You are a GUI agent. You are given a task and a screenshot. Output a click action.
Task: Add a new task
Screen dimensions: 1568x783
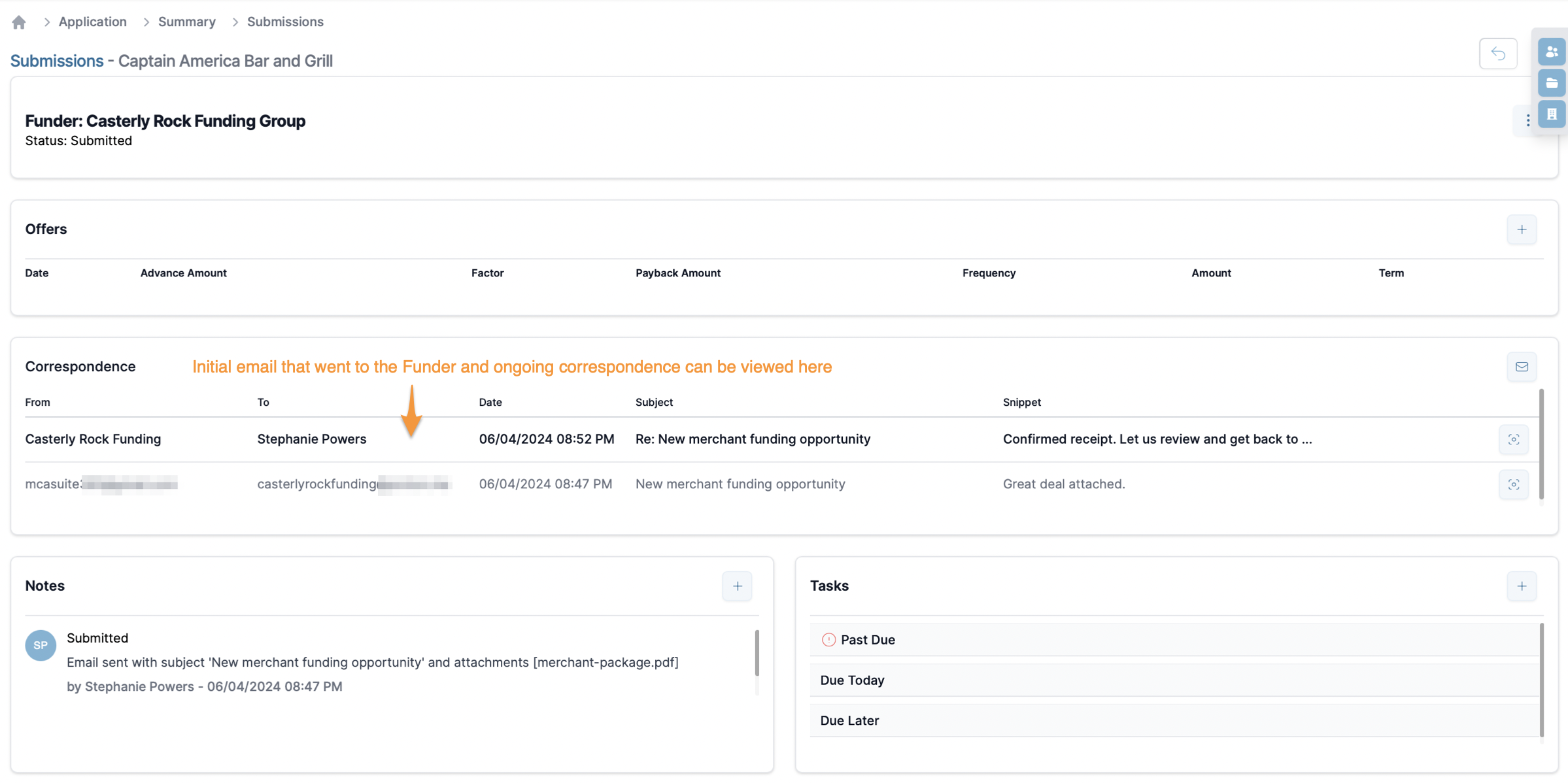click(1521, 586)
